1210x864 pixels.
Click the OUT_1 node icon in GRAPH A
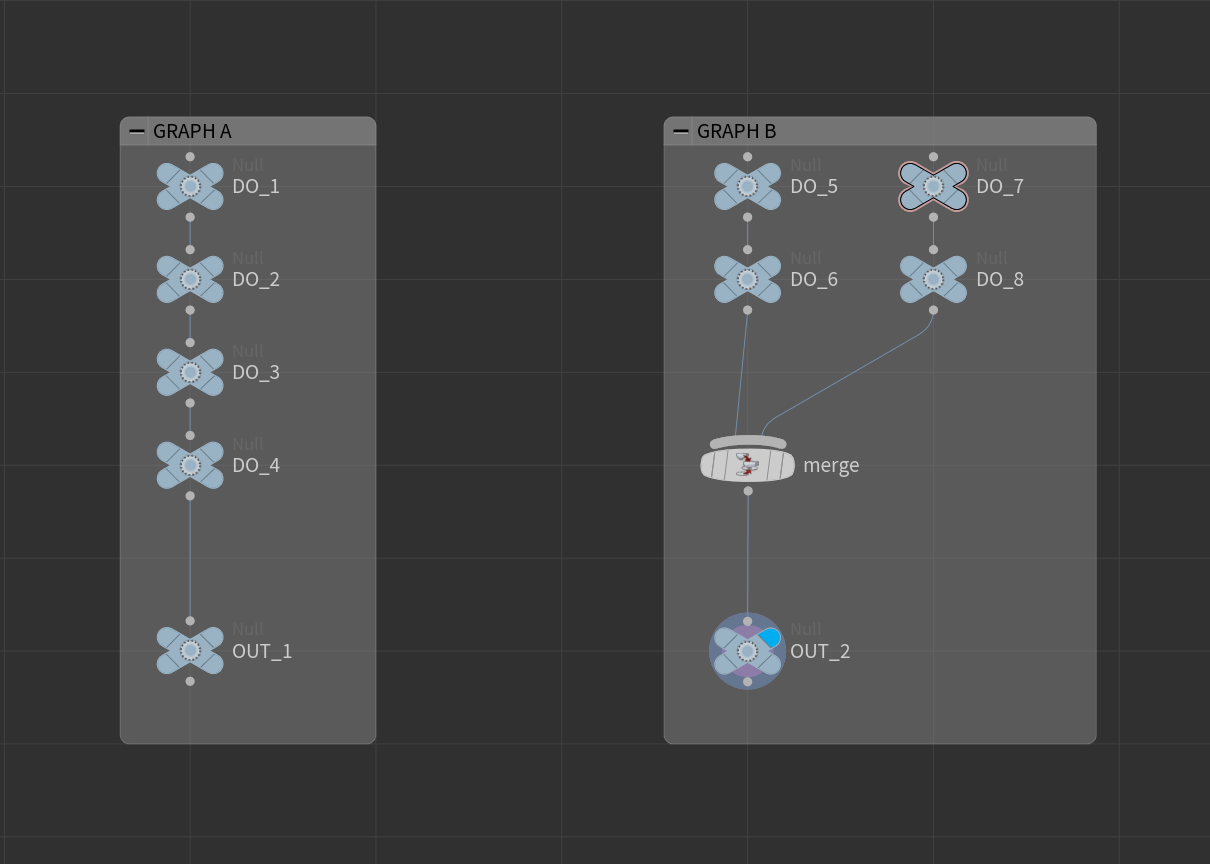point(189,651)
